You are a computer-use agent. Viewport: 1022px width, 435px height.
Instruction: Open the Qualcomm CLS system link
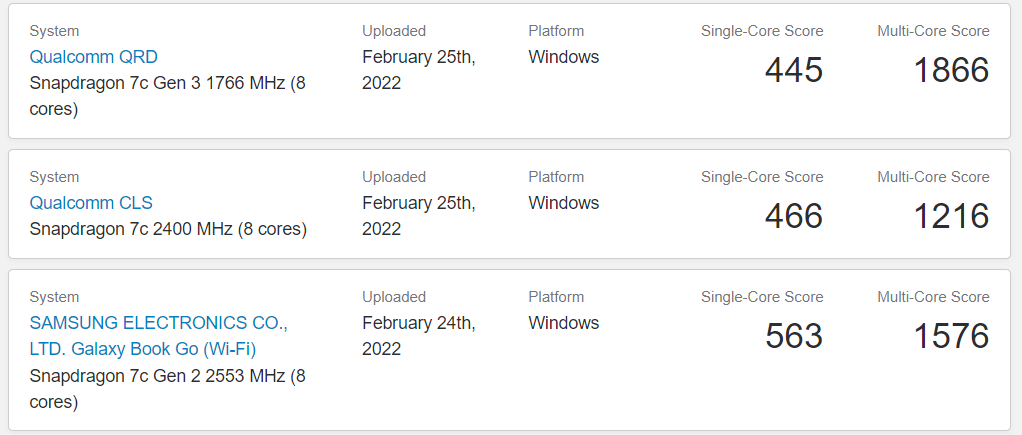point(91,203)
